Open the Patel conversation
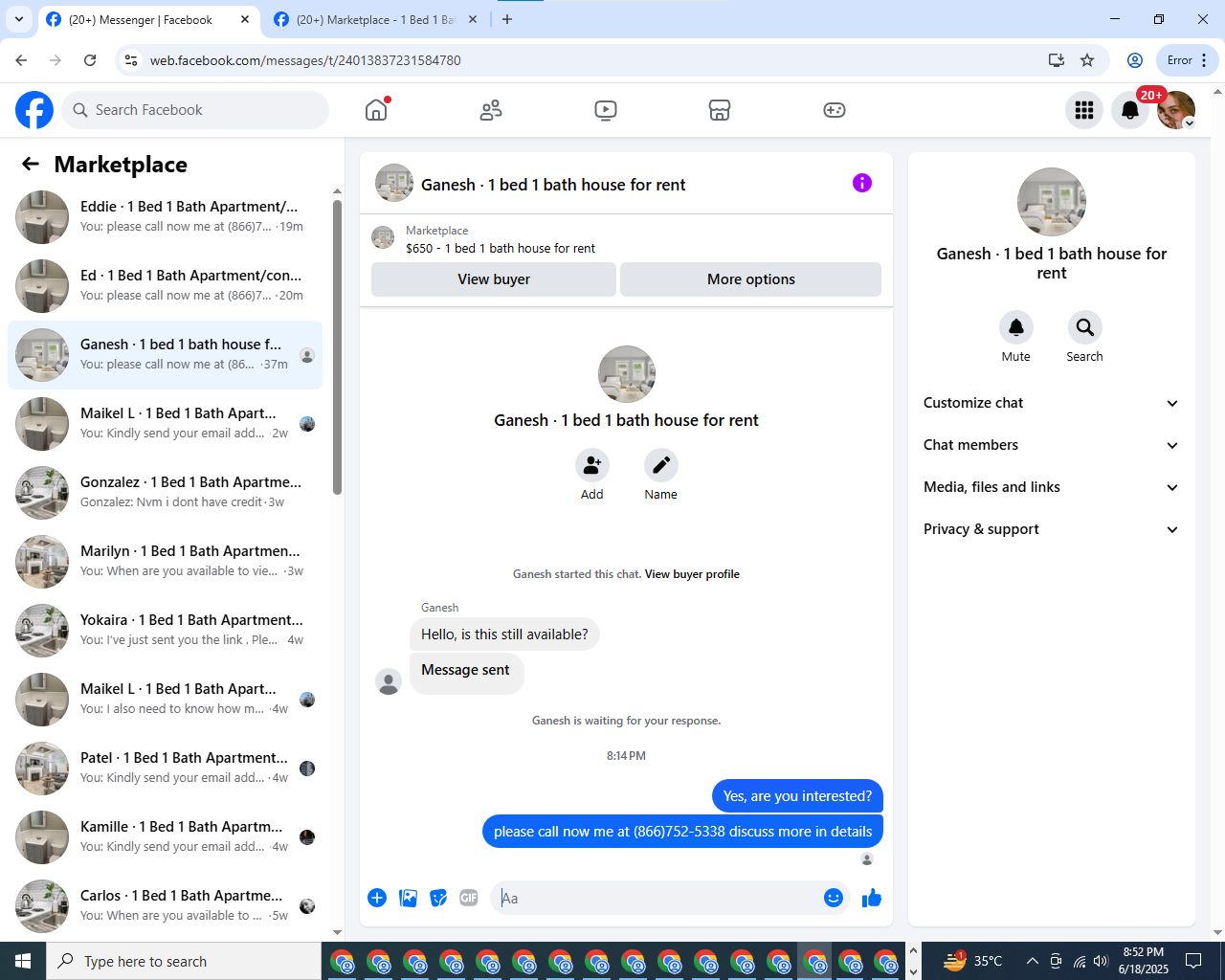 pyautogui.click(x=165, y=768)
